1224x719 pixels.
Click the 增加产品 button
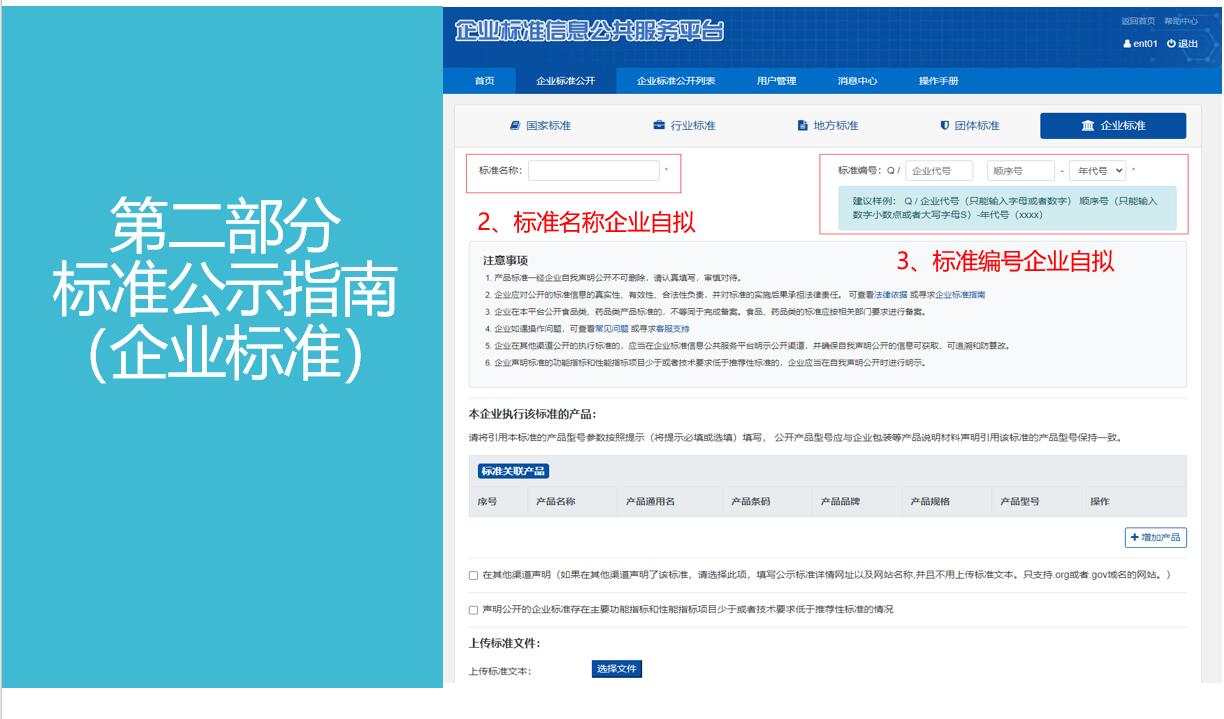(x=1155, y=538)
